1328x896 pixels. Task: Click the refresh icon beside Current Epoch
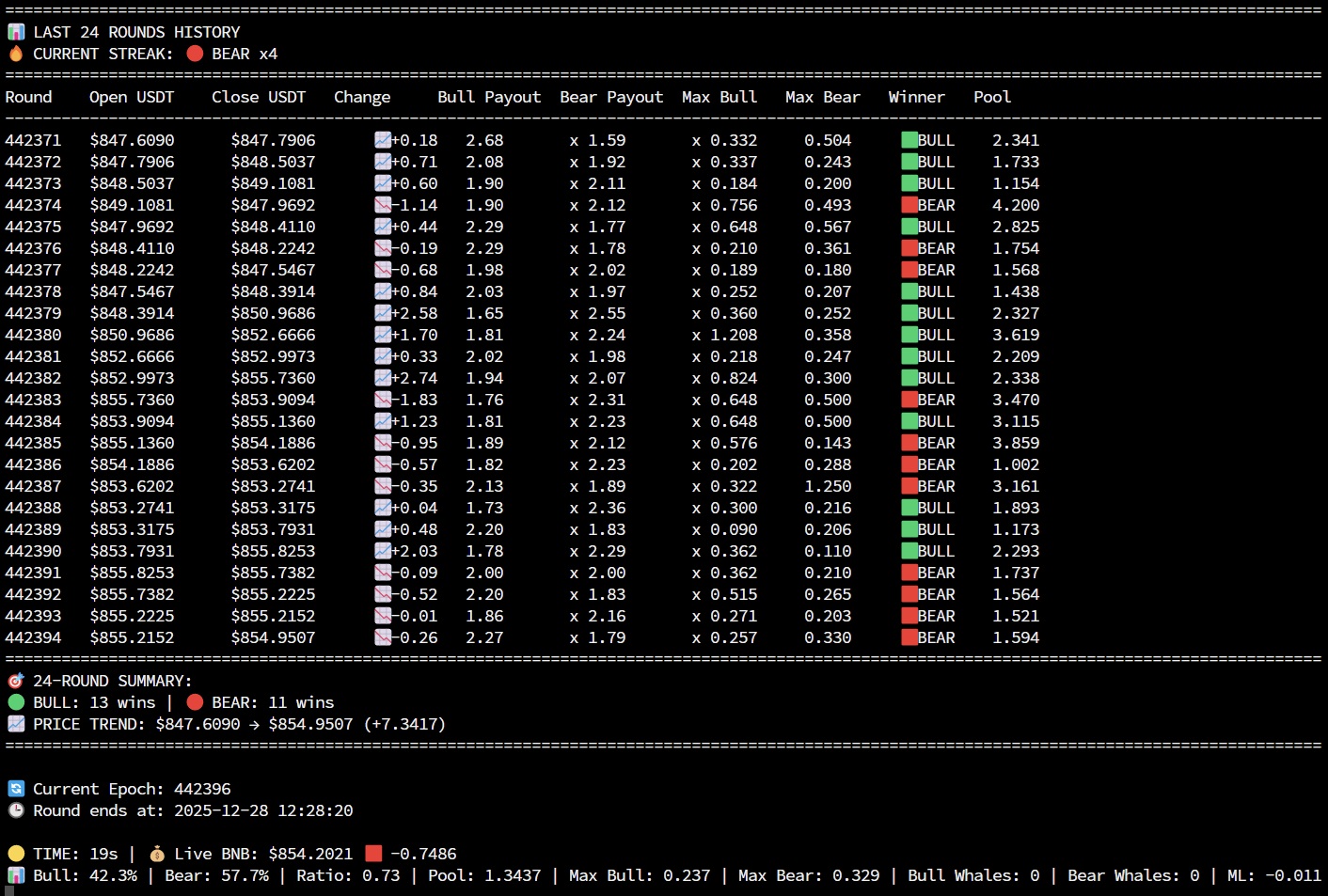coord(16,789)
